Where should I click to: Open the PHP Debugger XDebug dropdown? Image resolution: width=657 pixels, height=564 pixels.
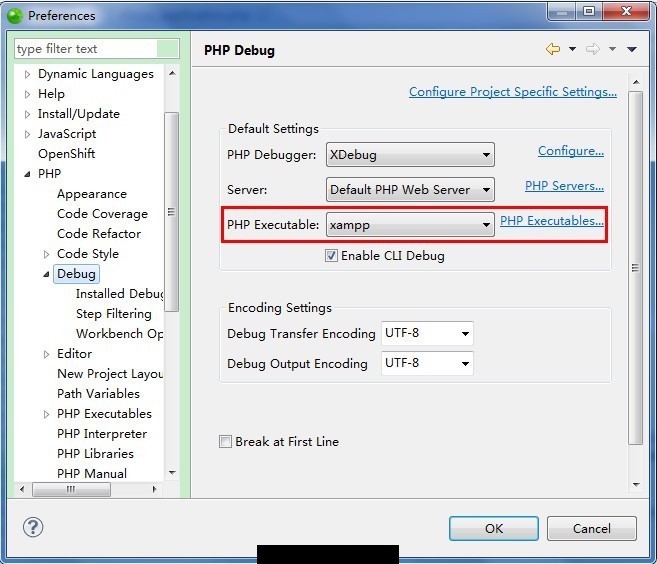[x=410, y=155]
